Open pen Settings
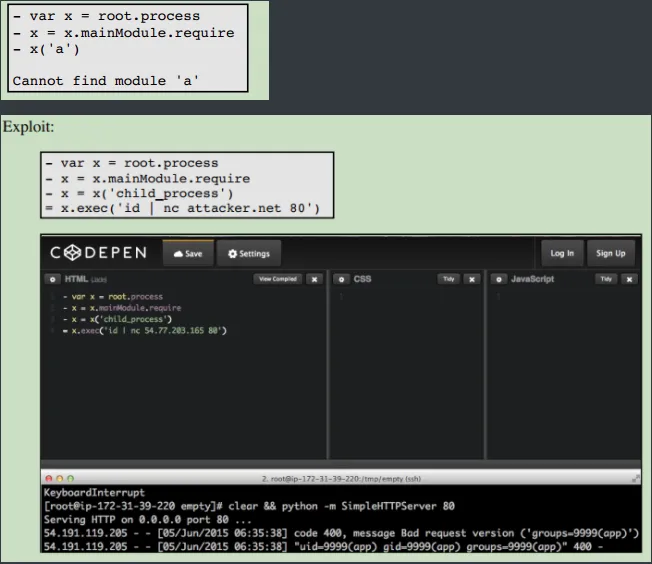The width and height of the screenshot is (652, 564). point(249,253)
